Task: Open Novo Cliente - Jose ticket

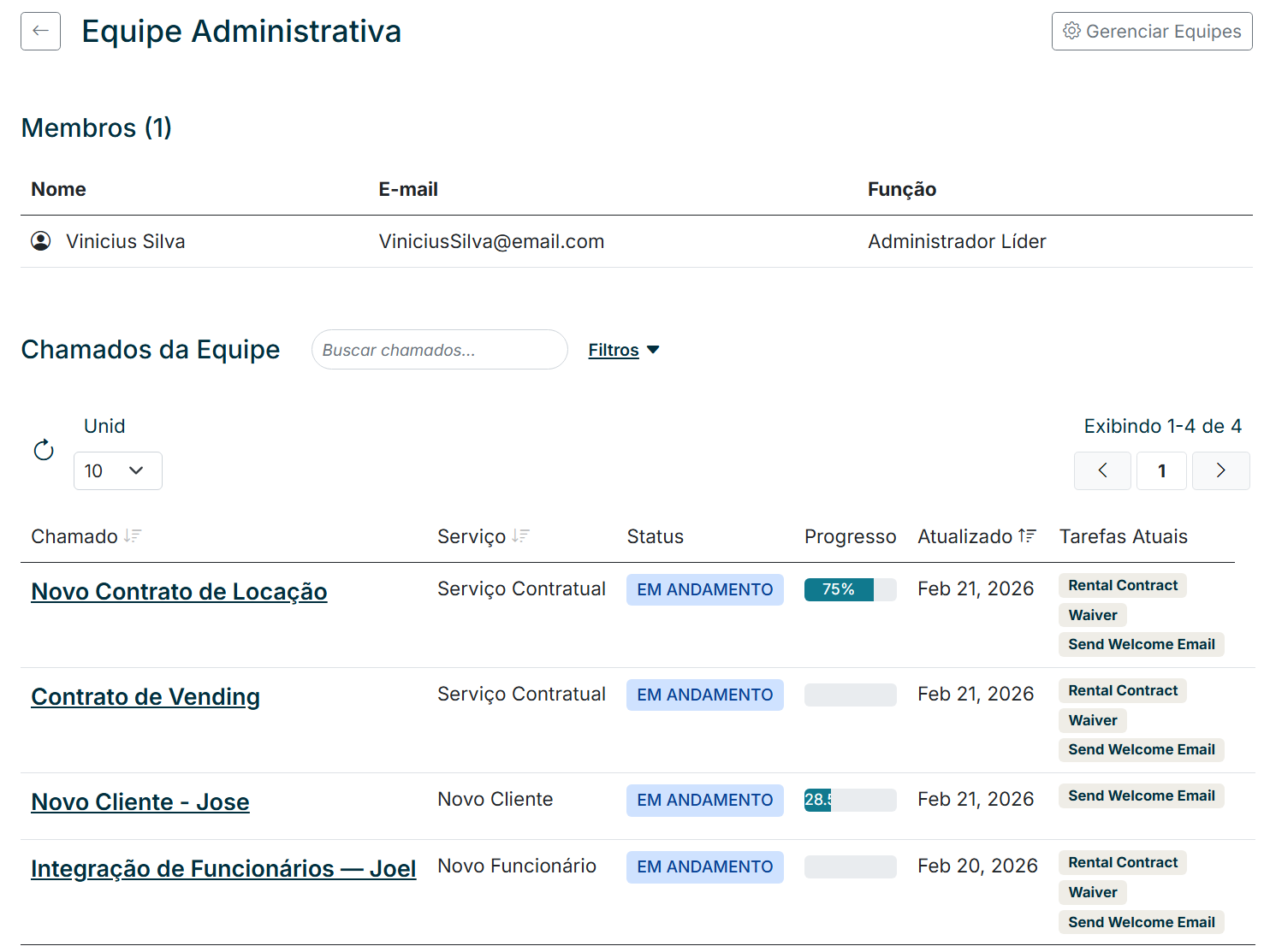Action: pos(140,802)
